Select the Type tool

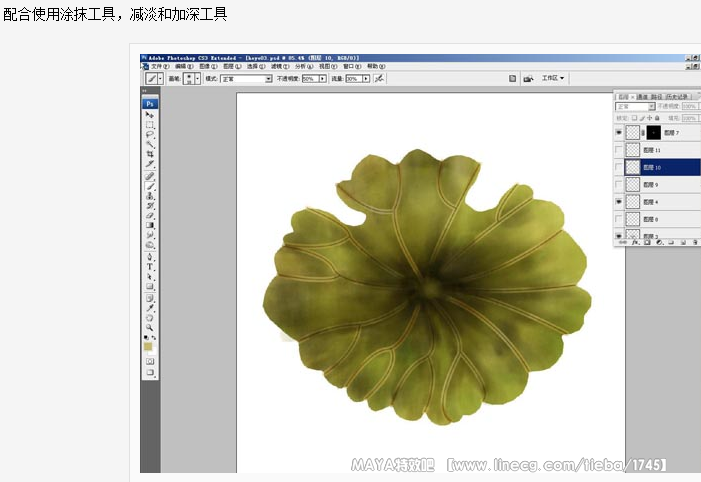pos(150,267)
